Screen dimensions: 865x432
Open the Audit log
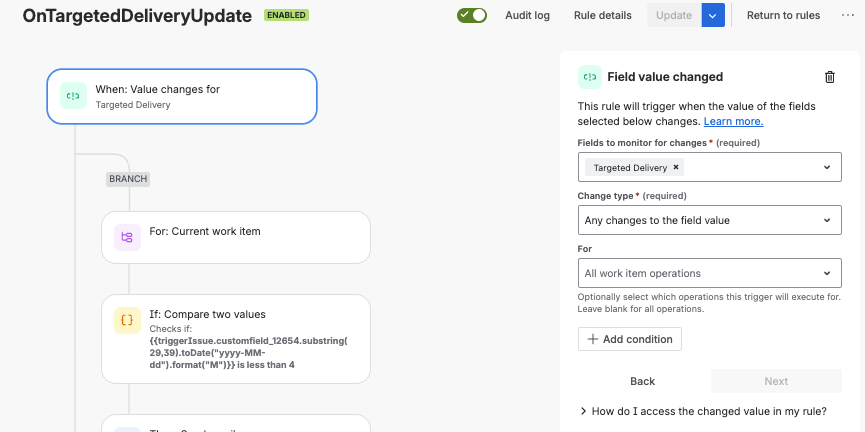coord(527,15)
